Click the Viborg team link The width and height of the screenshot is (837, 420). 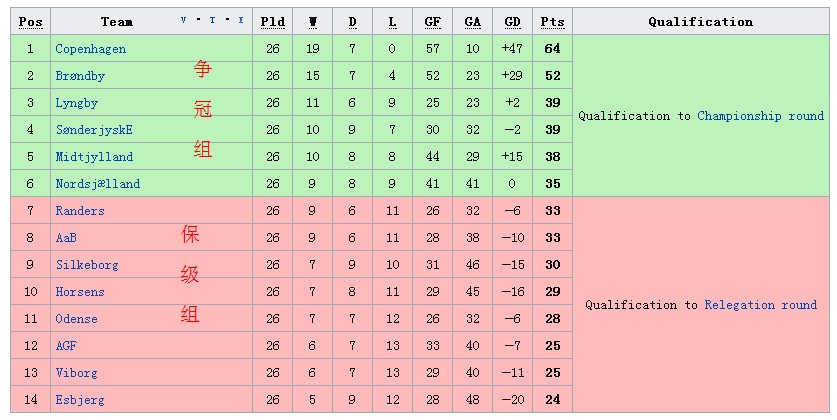77,373
